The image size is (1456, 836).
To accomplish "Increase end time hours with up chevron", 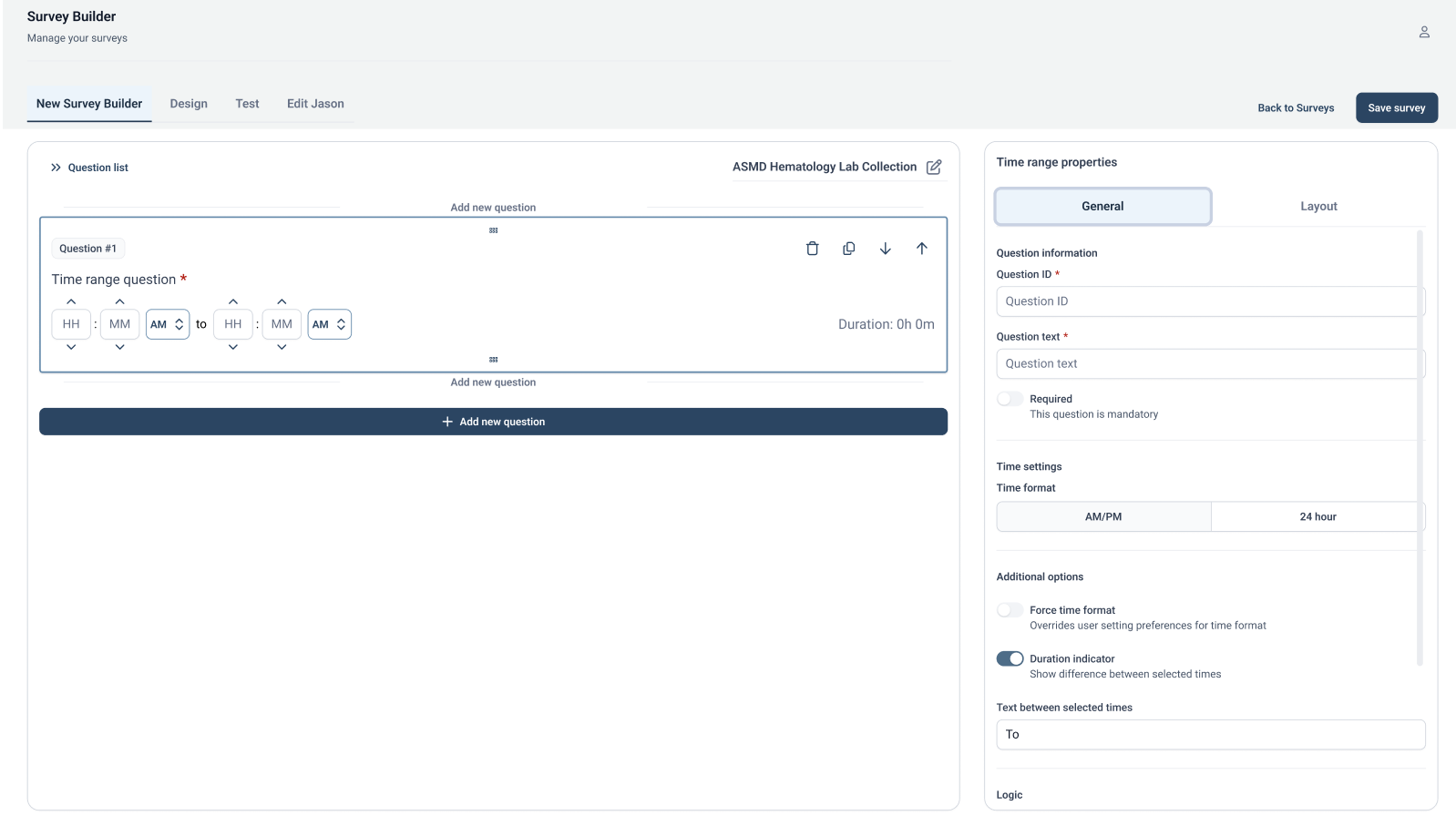I will 233,301.
